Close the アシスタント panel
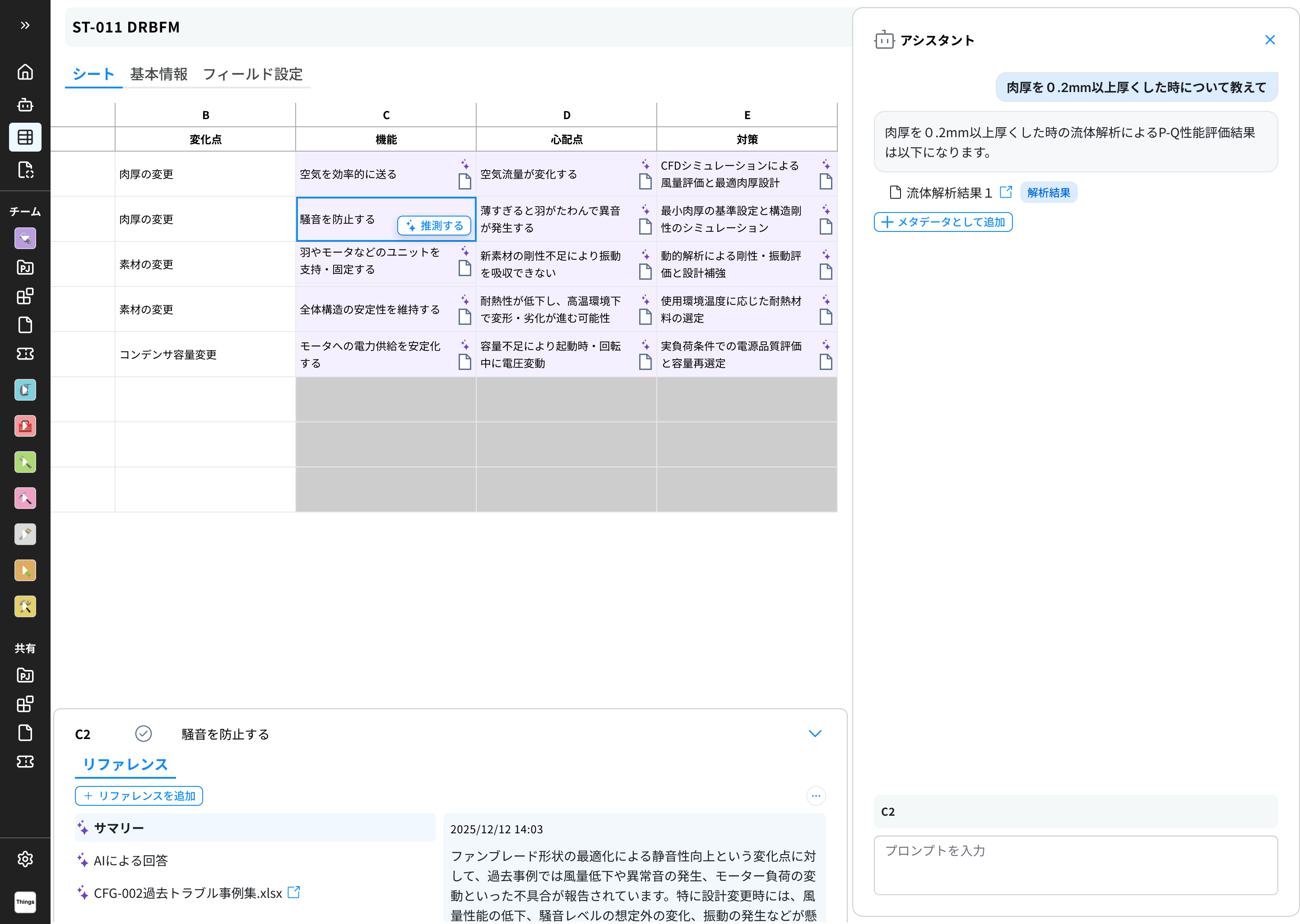 tap(1270, 40)
